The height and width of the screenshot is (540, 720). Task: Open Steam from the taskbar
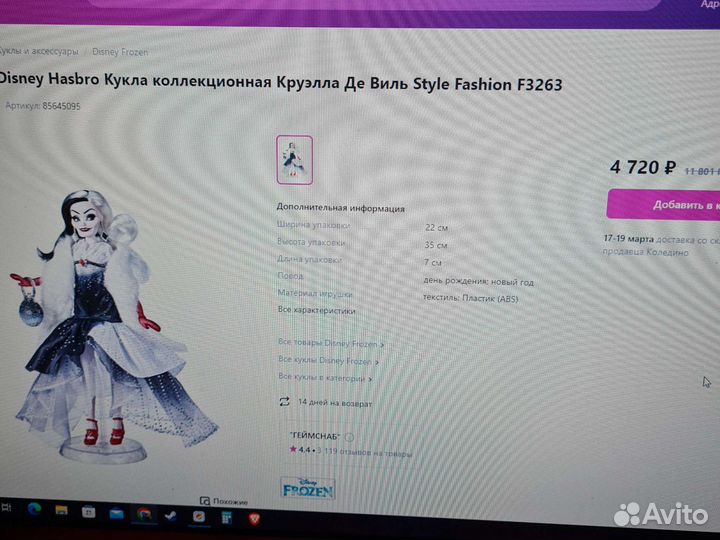171,516
